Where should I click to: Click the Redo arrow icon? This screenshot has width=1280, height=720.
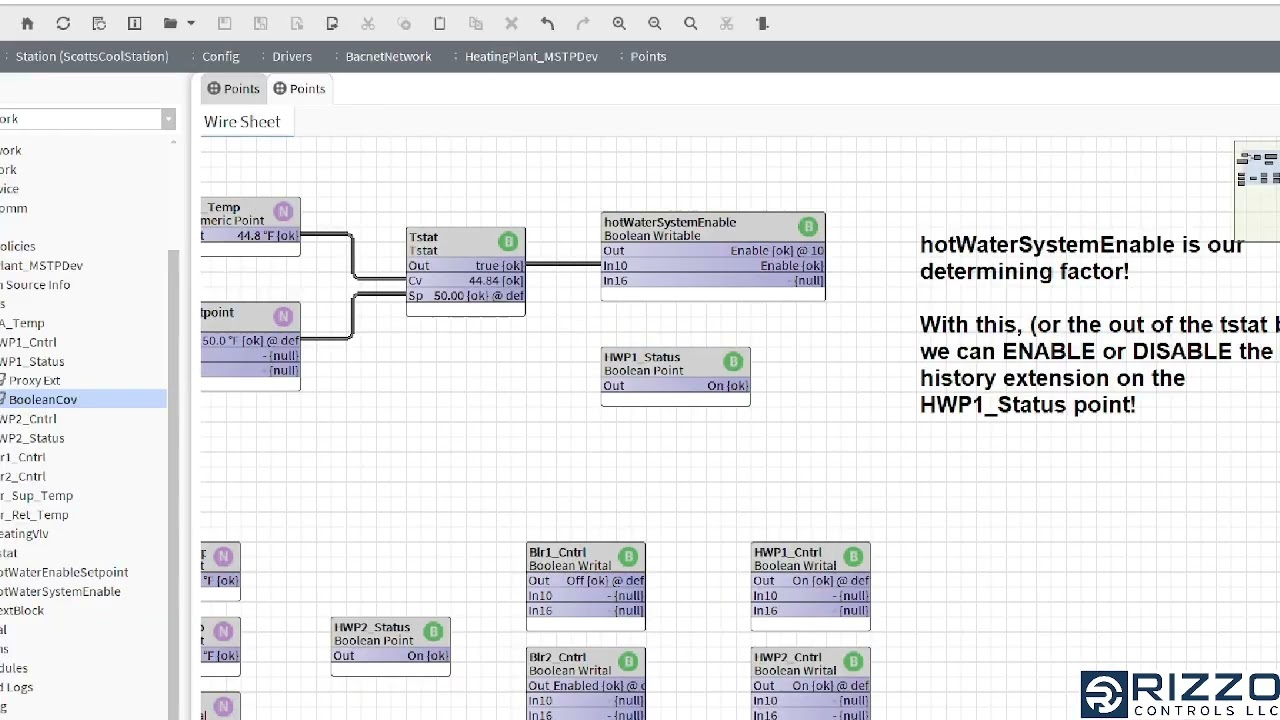point(583,23)
